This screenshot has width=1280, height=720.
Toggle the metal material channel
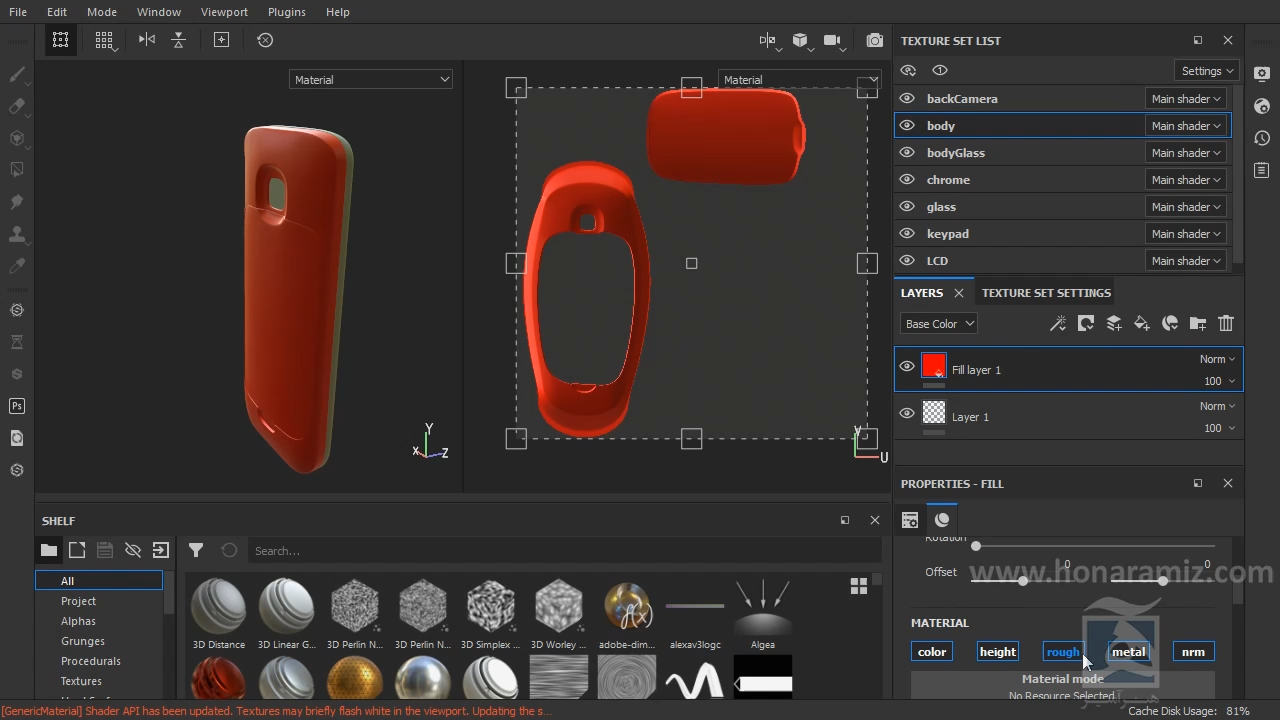coord(1129,652)
